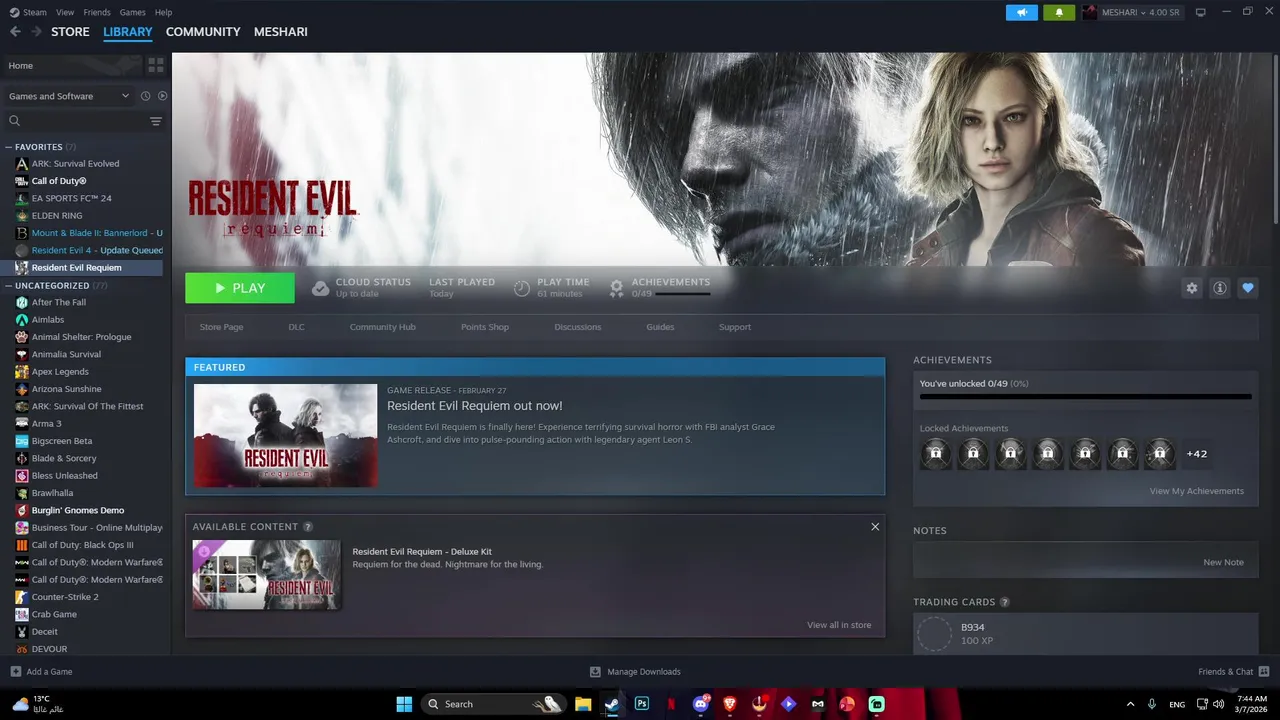
Task: Dismiss the Available Content panel
Action: (x=875, y=527)
